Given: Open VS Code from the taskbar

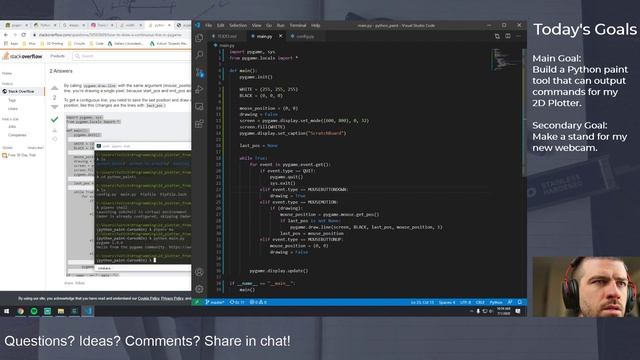Looking at the screenshot, I should (88, 311).
